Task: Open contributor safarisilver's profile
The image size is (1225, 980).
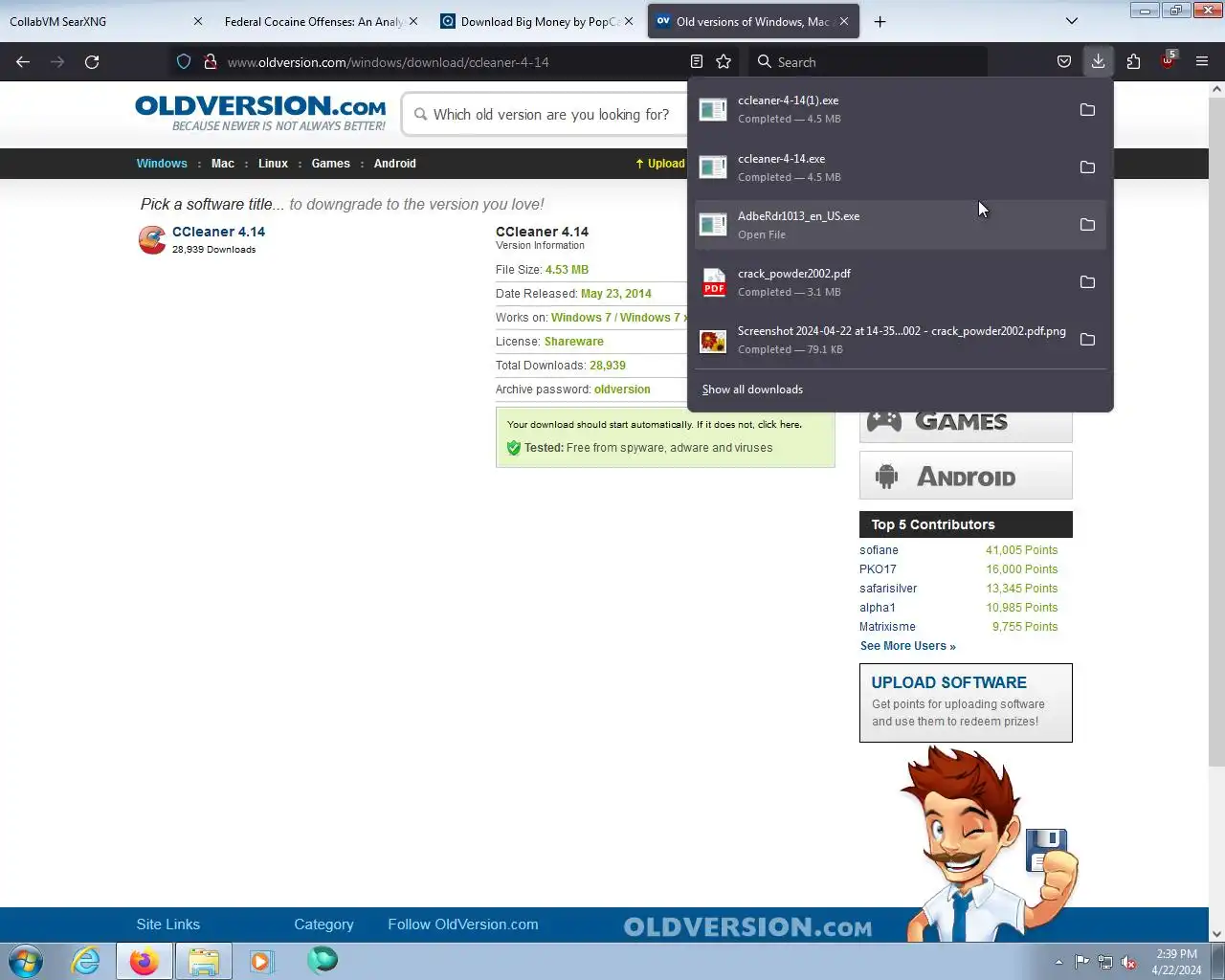Action: 888,589
